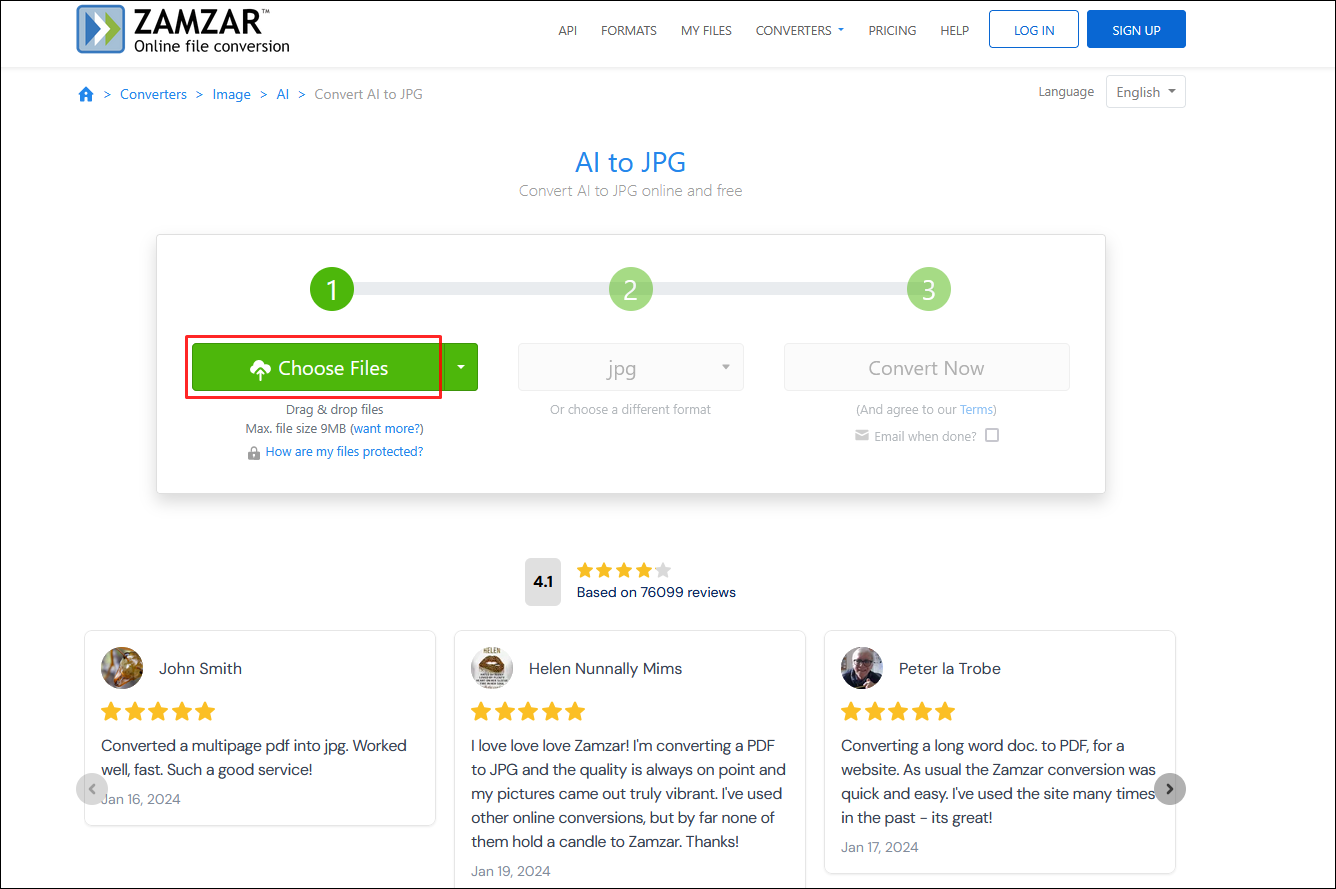1336x889 pixels.
Task: Click the LOG IN button
Action: point(1034,30)
